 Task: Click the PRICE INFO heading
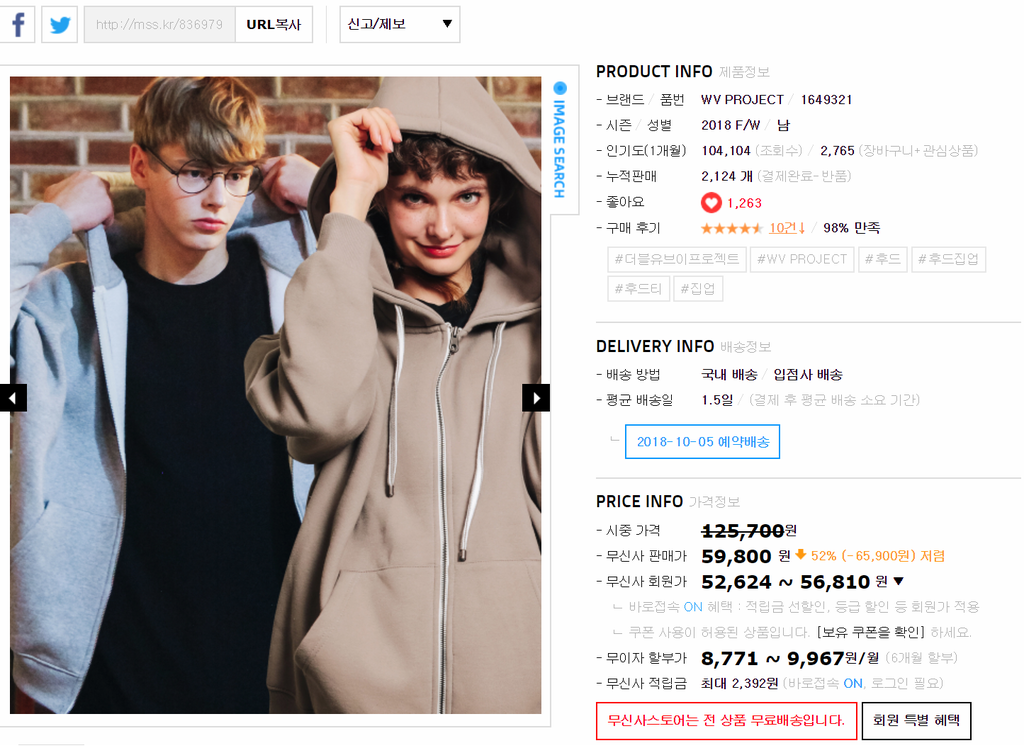click(x=639, y=502)
